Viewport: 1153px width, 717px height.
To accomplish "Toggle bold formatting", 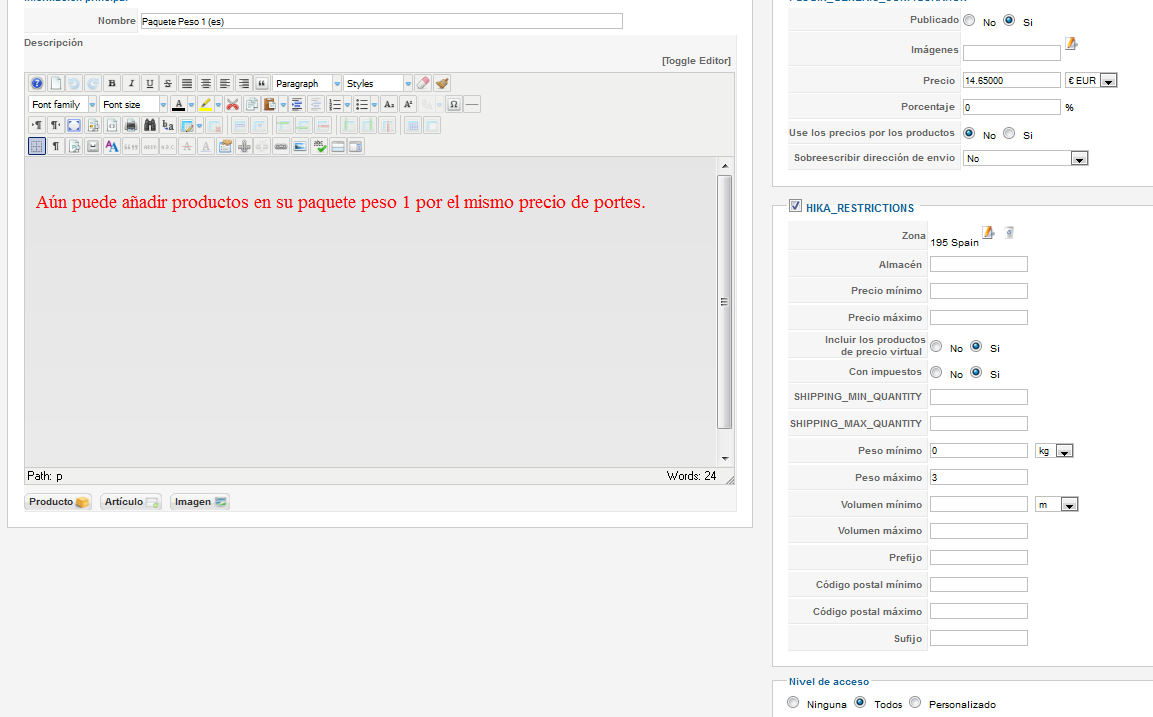I will point(112,83).
